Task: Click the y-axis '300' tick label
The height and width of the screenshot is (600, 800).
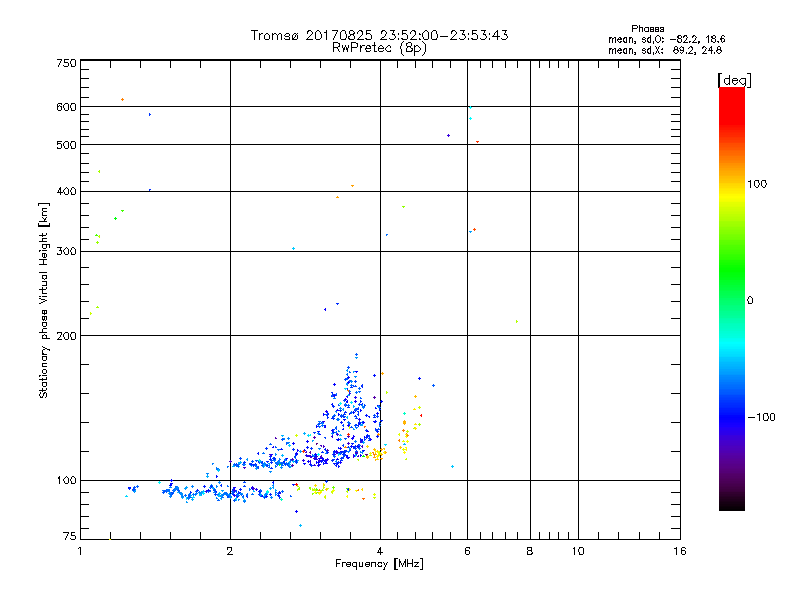Action: 67,252
